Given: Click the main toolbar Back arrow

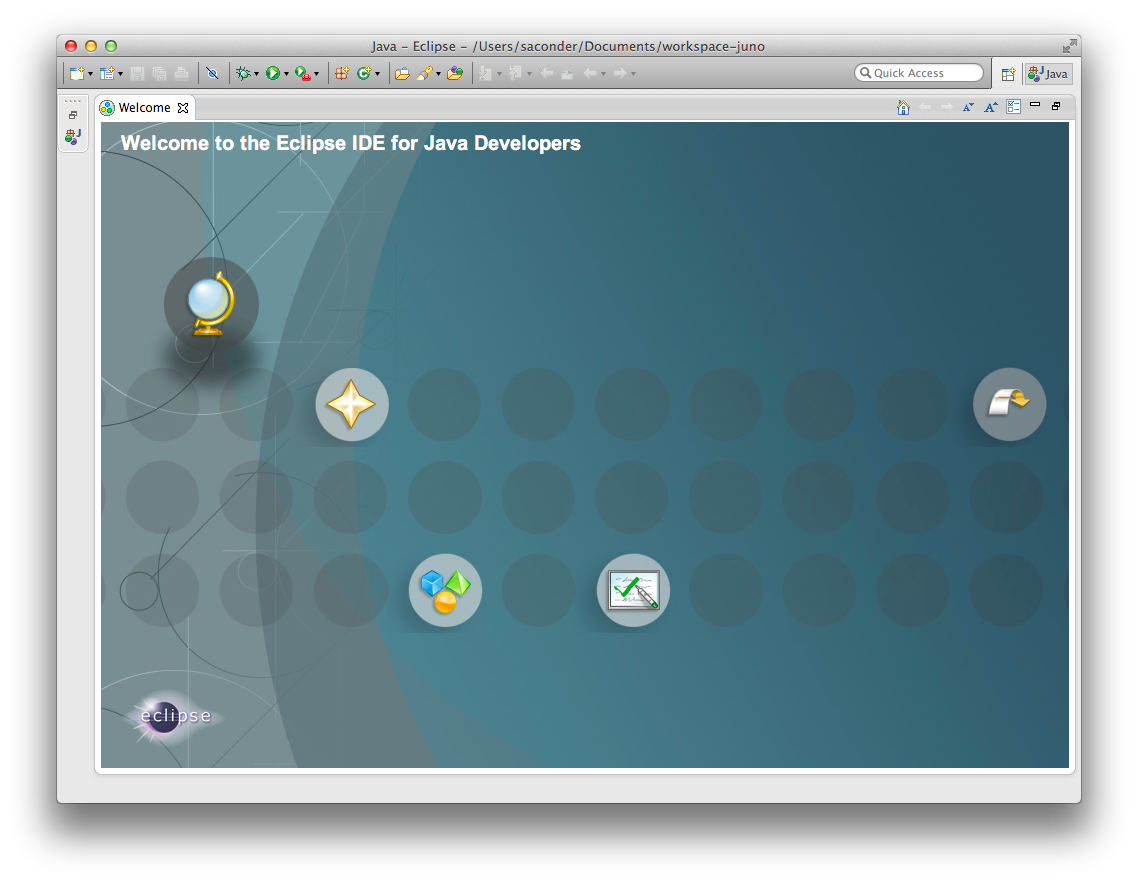Looking at the screenshot, I should point(589,73).
